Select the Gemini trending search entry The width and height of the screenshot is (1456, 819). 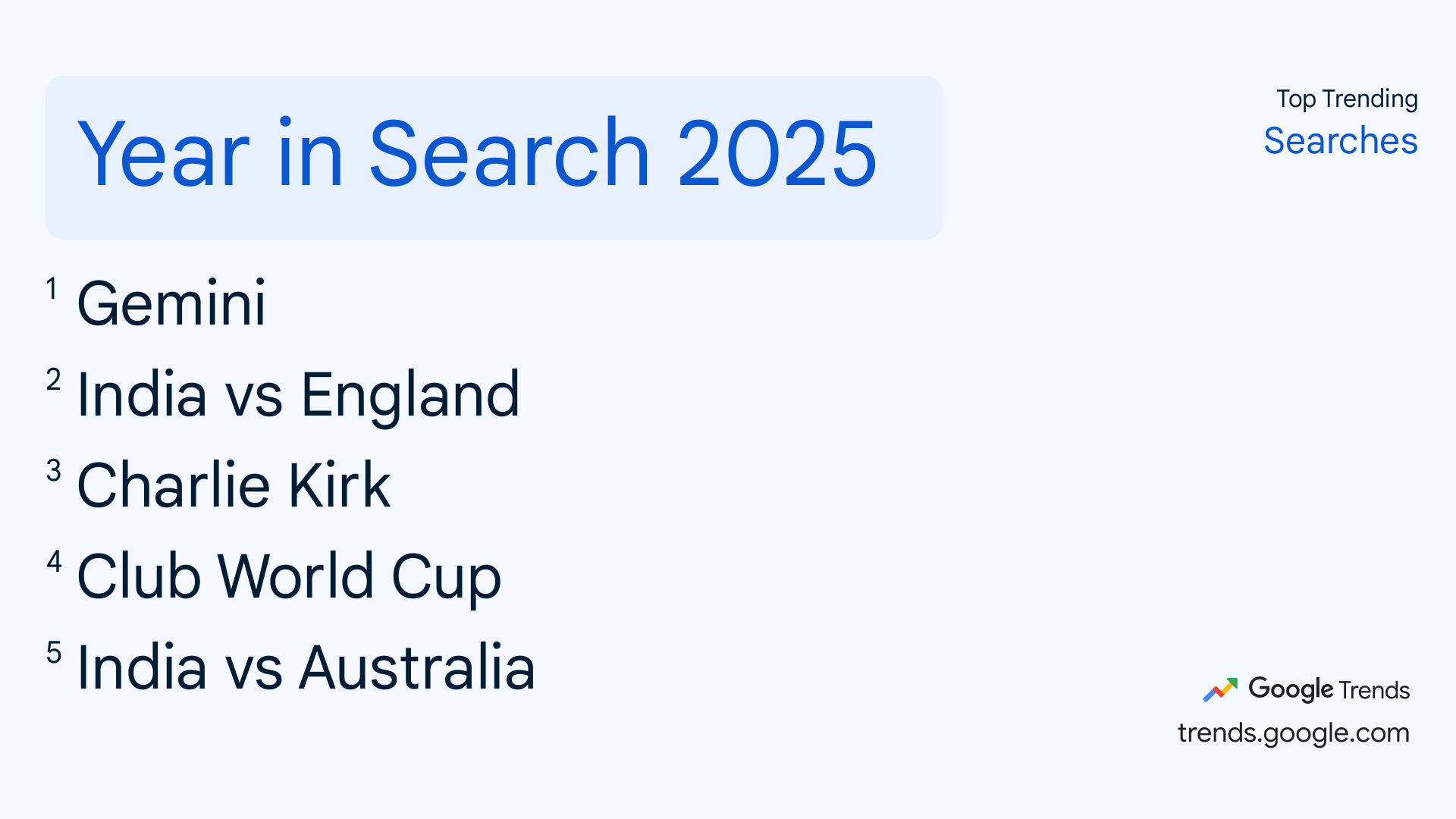pos(171,304)
